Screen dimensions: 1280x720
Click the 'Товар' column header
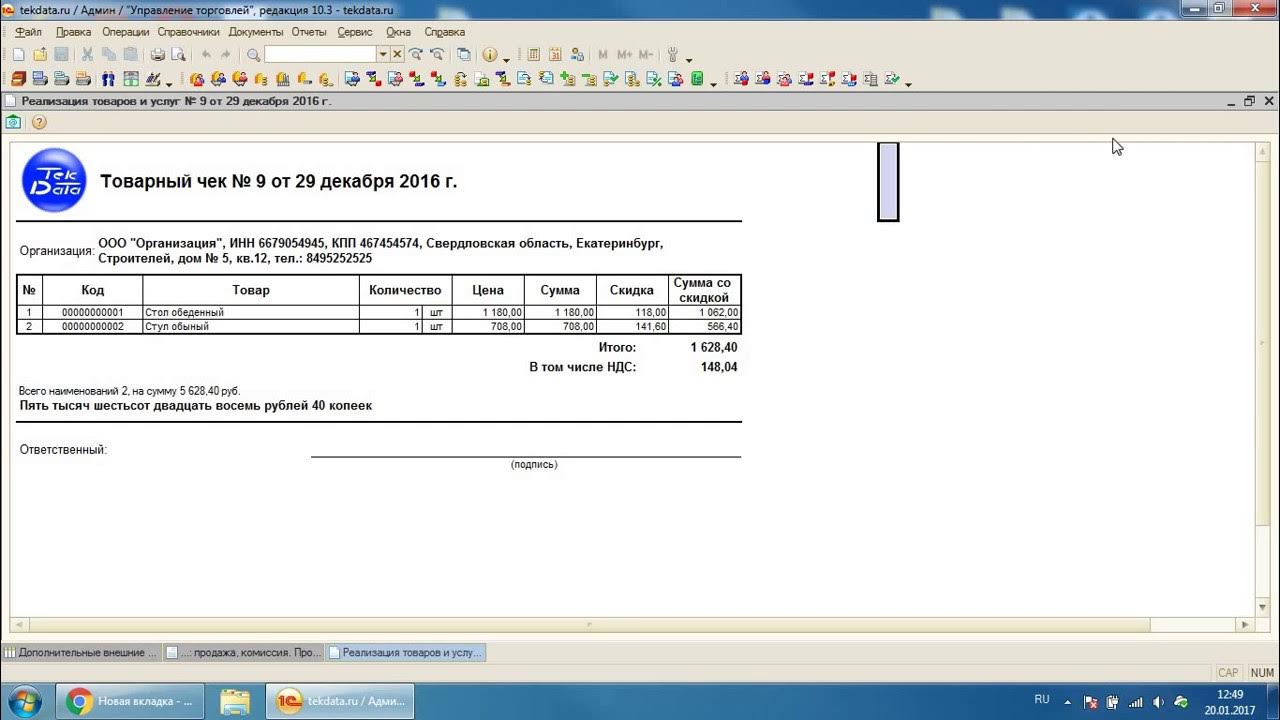(x=251, y=290)
